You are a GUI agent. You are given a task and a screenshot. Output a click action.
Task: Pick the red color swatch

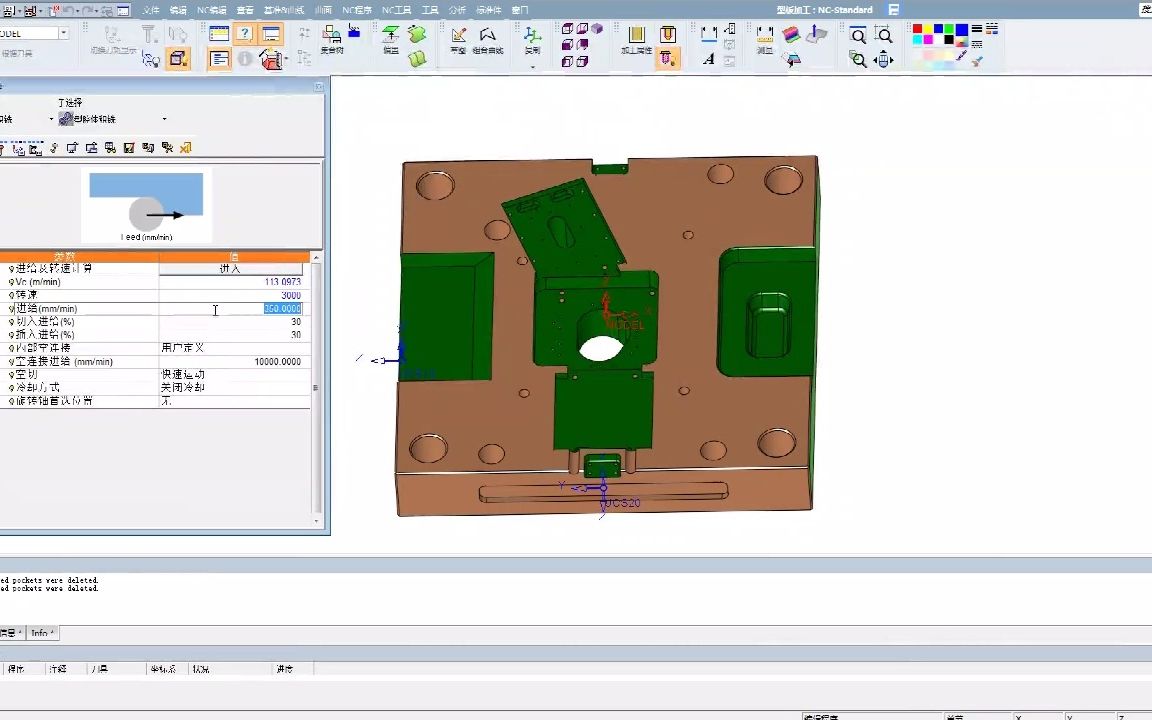(x=918, y=30)
